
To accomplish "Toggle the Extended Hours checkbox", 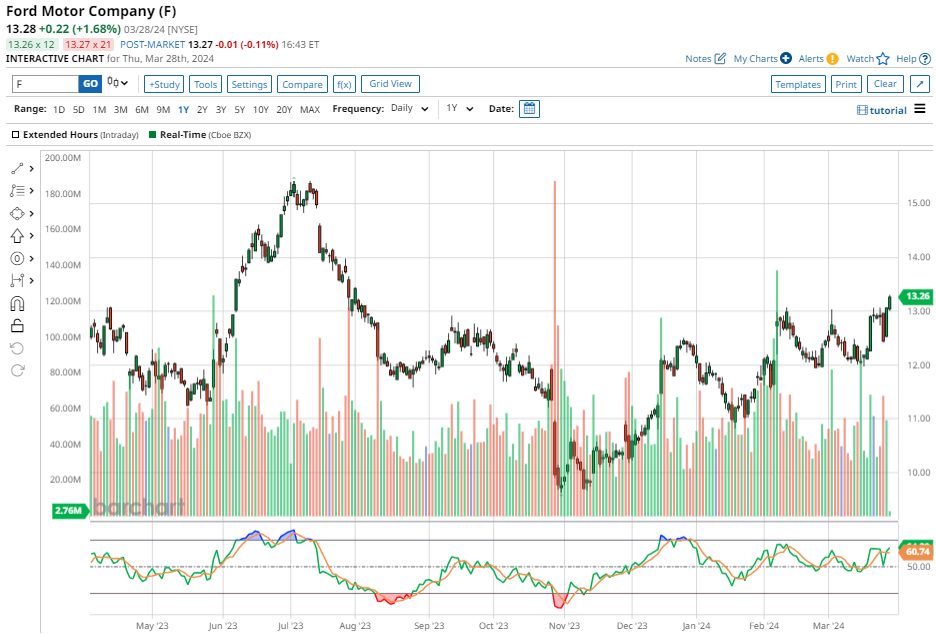I will (x=16, y=134).
